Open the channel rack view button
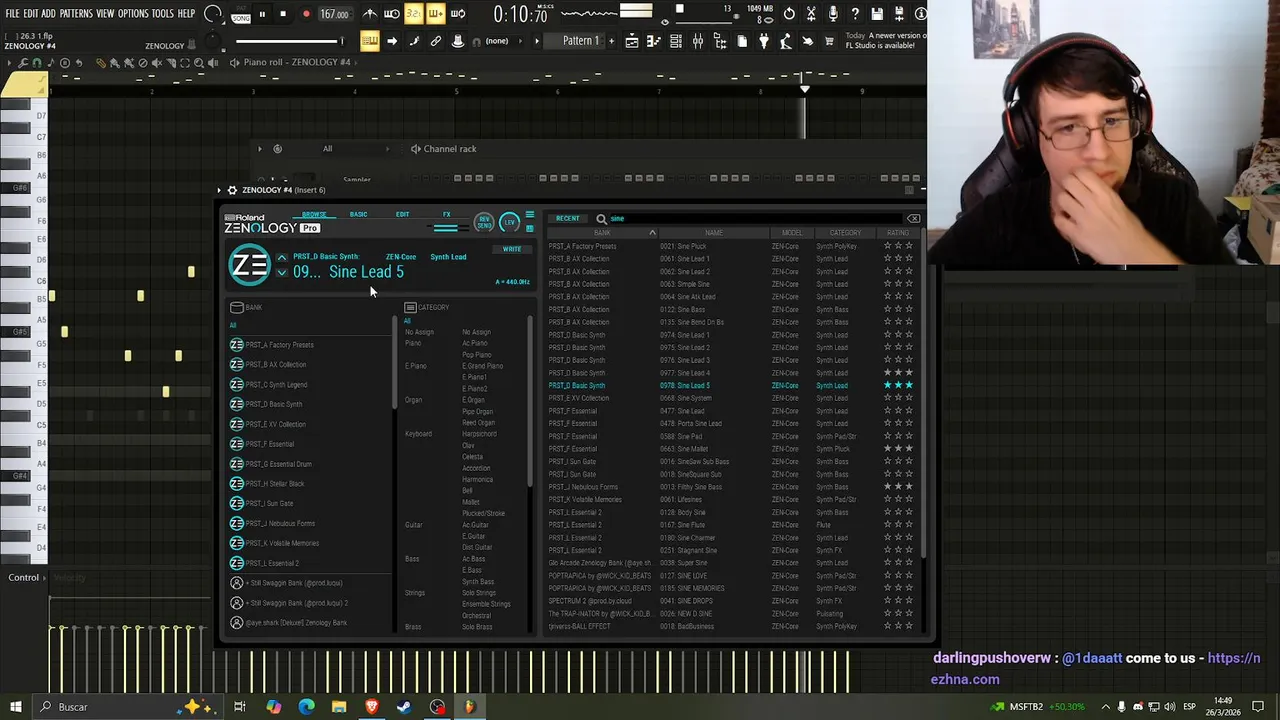 click(676, 41)
